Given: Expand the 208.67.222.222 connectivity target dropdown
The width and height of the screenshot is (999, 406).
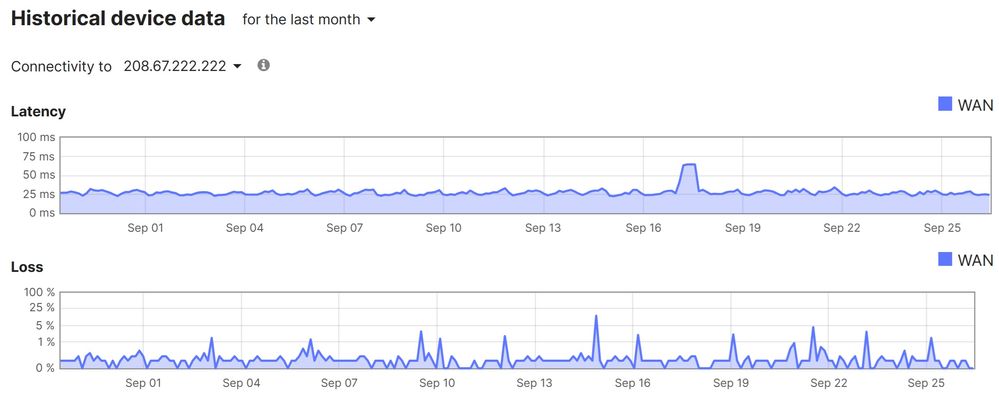Looking at the screenshot, I should pos(183,66).
